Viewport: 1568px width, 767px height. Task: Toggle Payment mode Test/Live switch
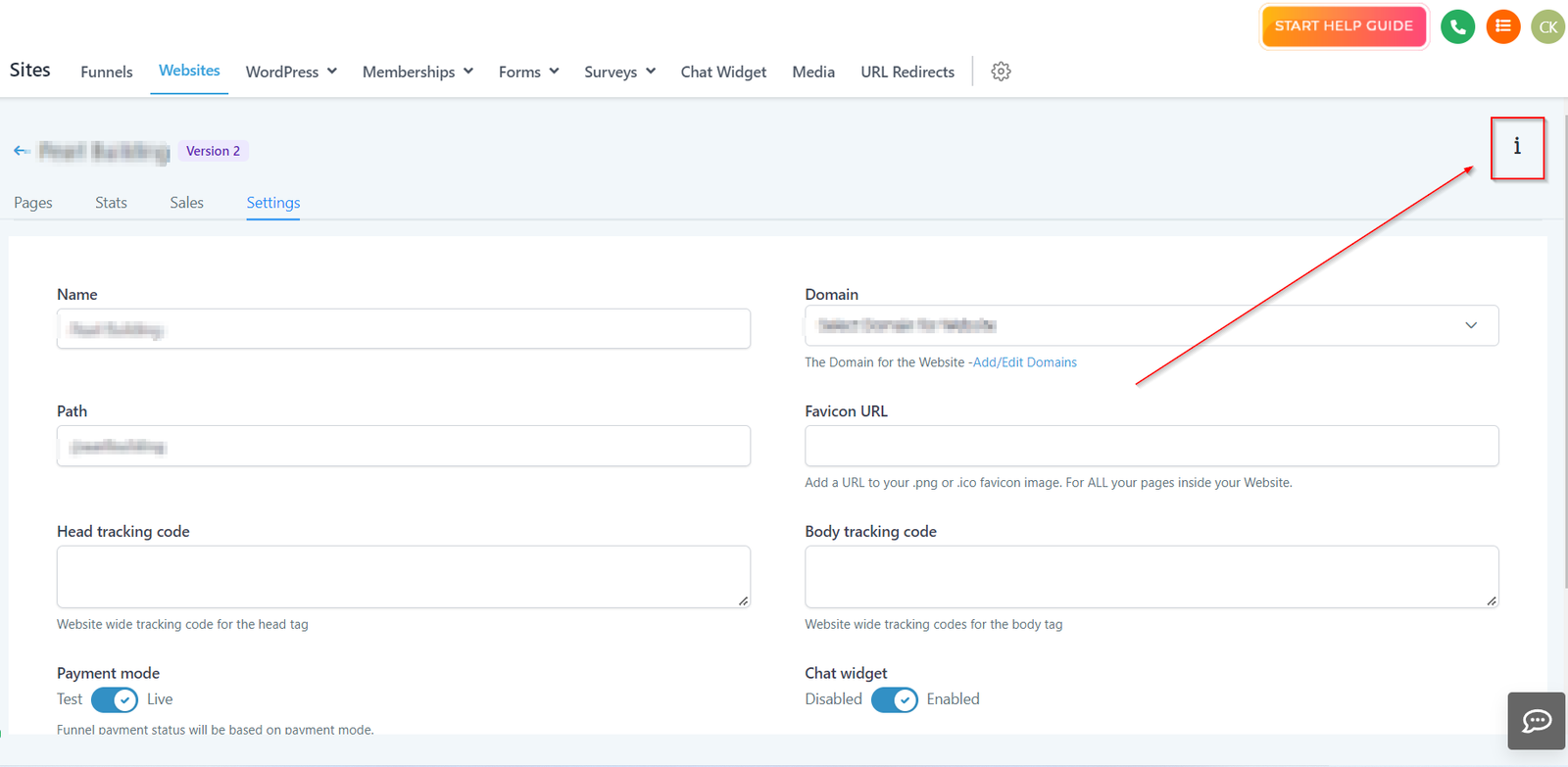pyautogui.click(x=115, y=699)
